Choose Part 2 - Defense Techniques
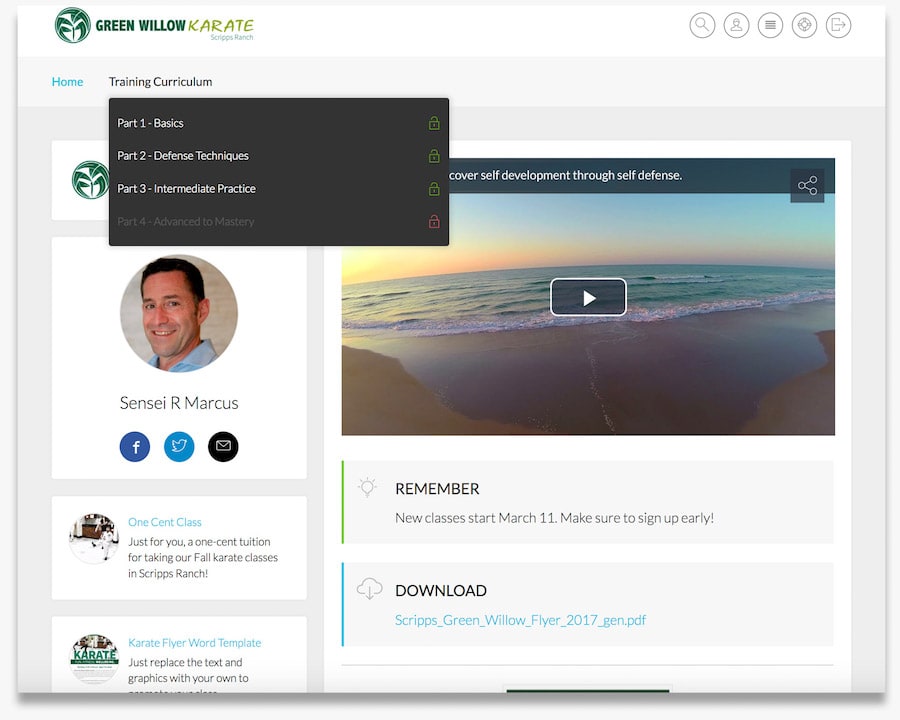 click(183, 156)
